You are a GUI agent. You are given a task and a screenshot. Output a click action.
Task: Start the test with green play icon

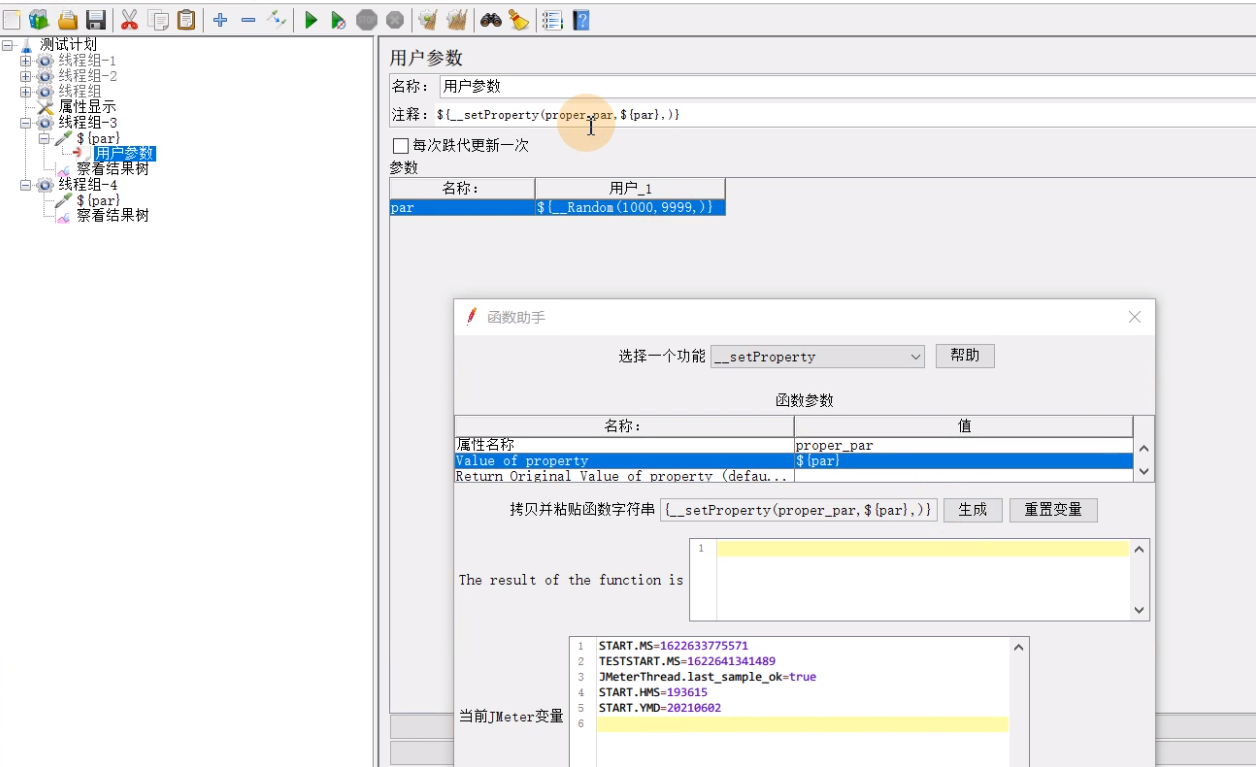311,19
